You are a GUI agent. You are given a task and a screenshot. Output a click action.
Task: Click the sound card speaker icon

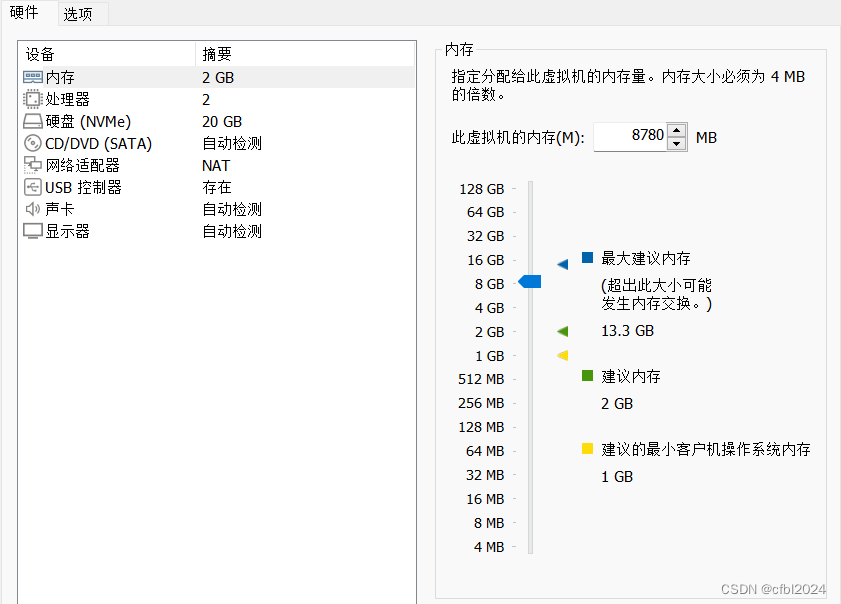(x=33, y=209)
